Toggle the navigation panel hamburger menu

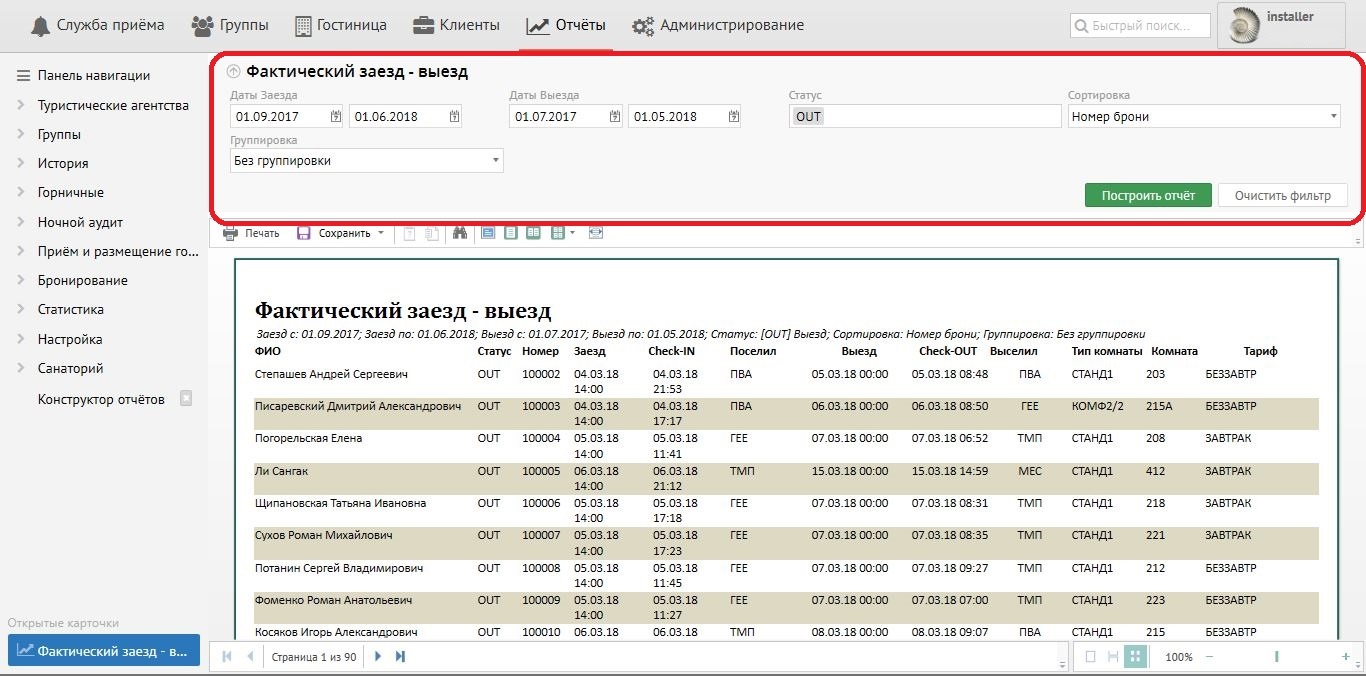pyautogui.click(x=22, y=76)
